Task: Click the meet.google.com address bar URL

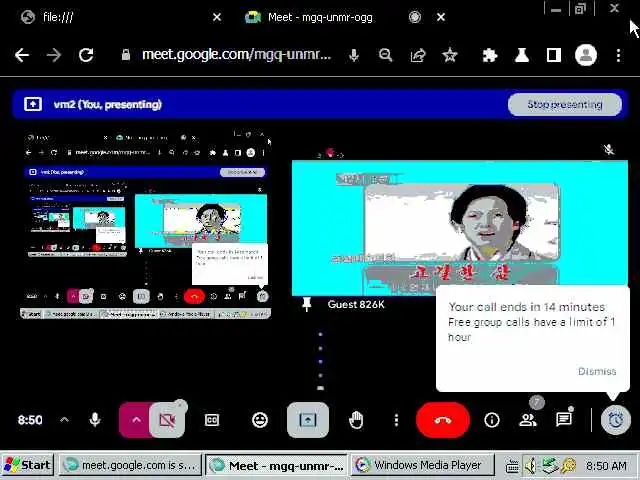Action: pos(236,54)
